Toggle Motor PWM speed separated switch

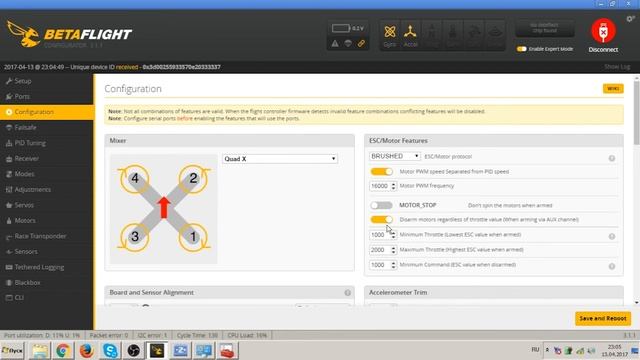[382, 171]
